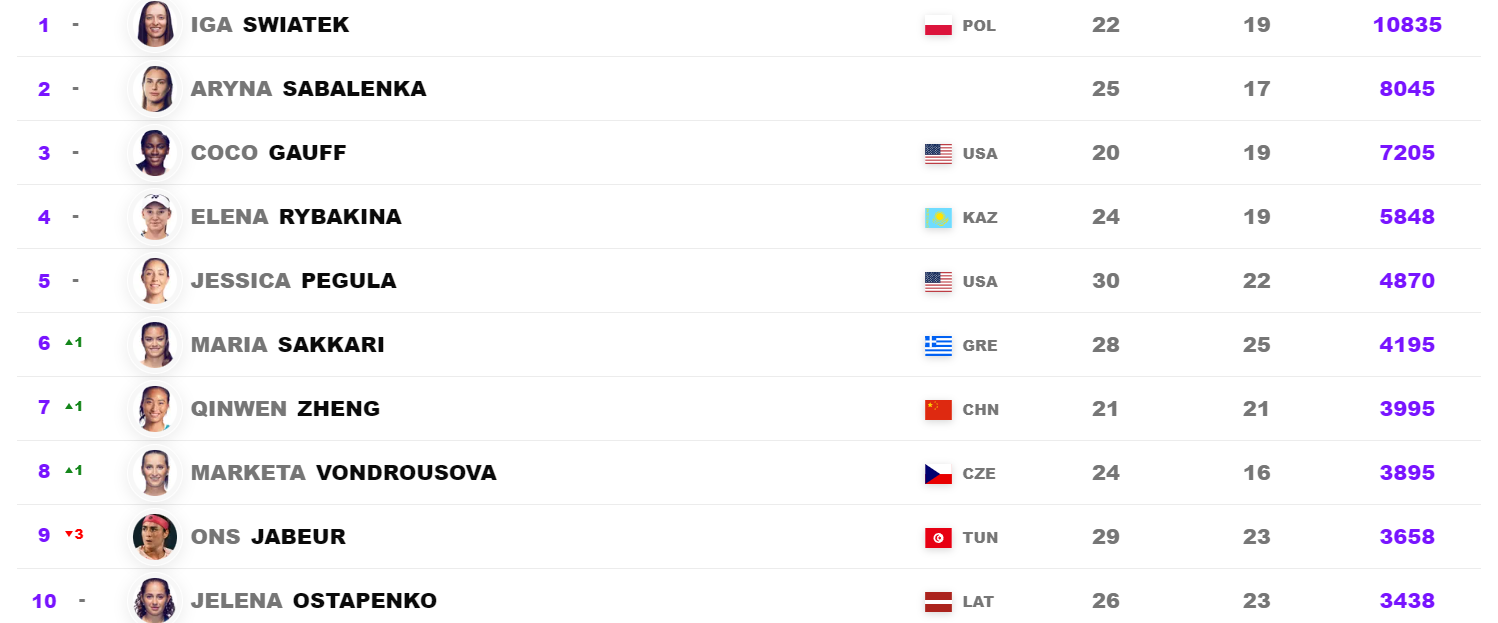Go to Marketa Vondrousova's profile
Screen dimensions: 1498x623
tap(343, 473)
